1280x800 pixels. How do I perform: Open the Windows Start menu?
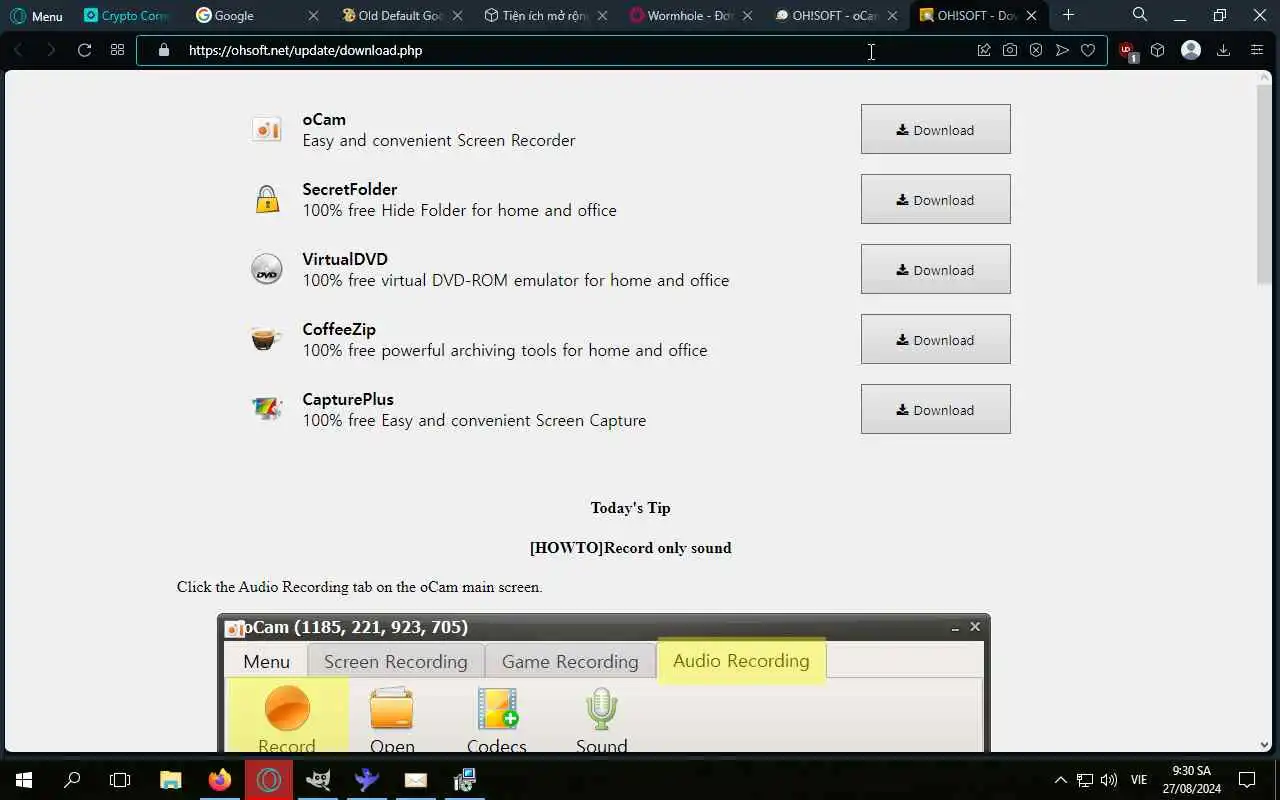point(23,780)
